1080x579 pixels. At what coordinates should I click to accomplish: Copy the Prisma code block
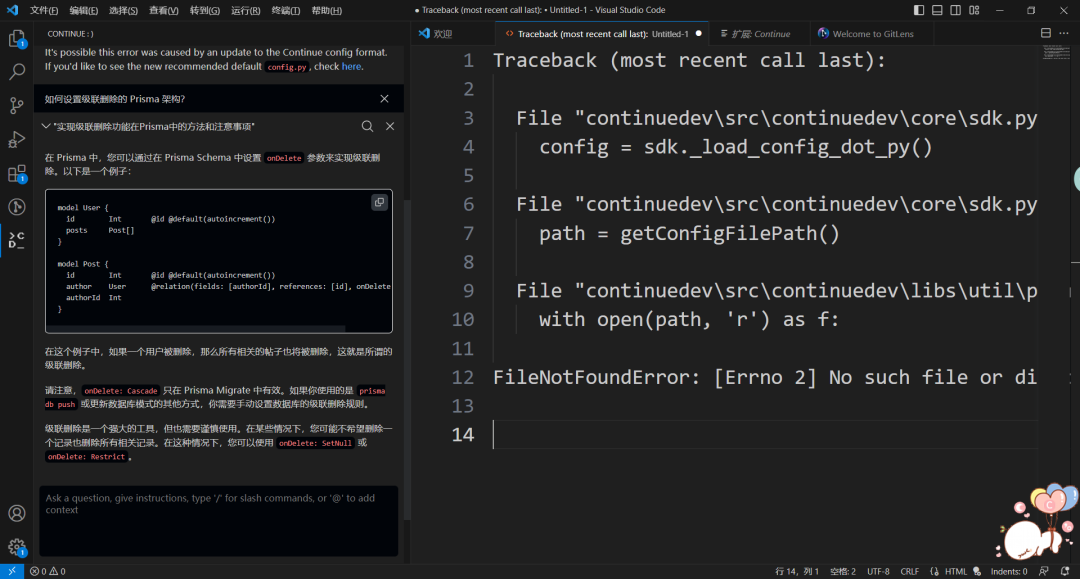(x=380, y=202)
